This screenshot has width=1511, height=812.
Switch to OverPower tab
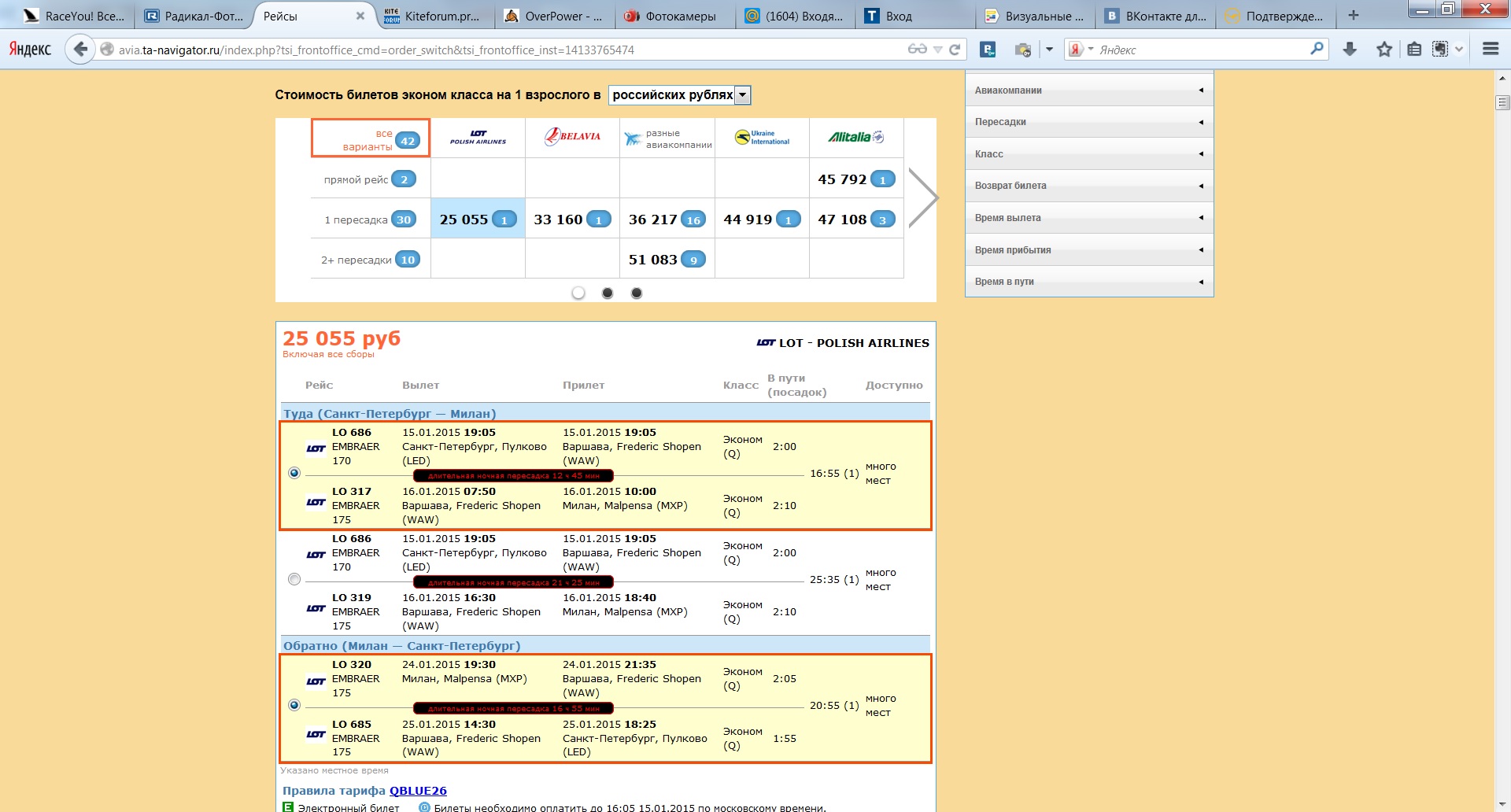pos(556,16)
